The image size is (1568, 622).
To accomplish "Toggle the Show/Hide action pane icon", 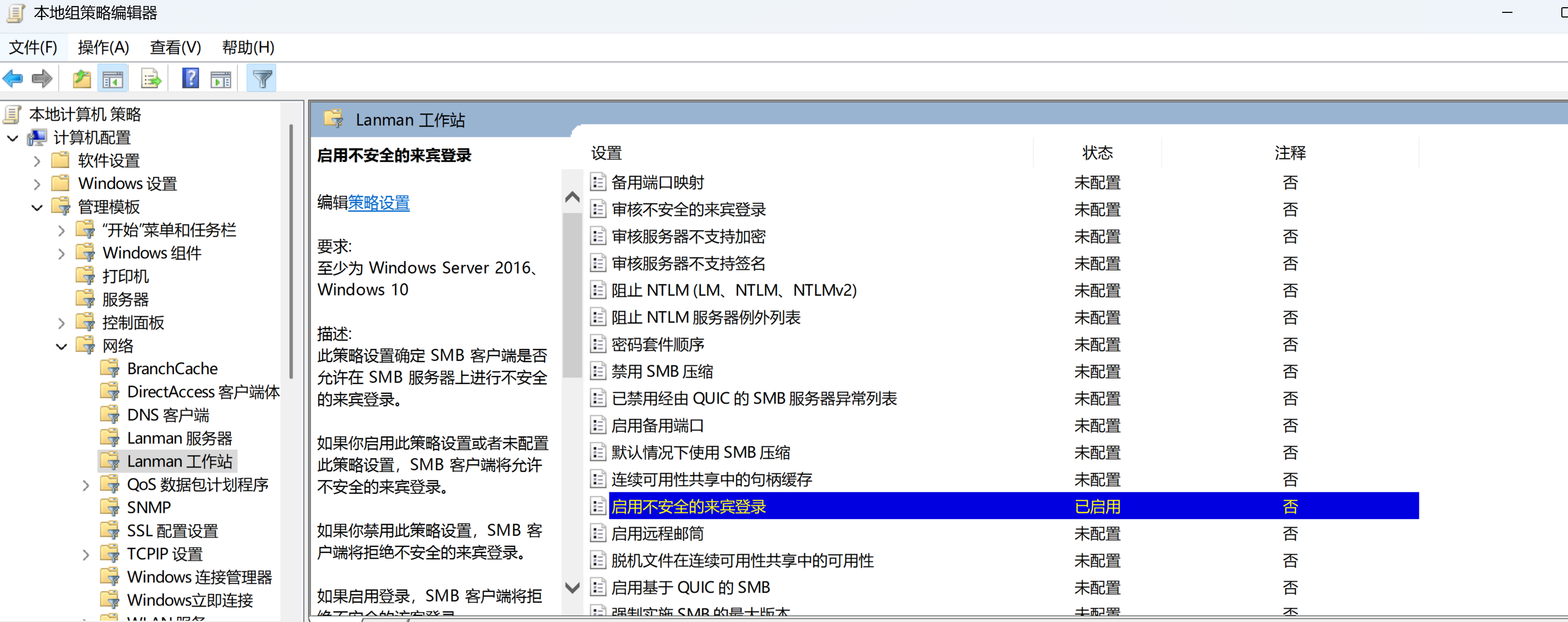I will (x=220, y=79).
